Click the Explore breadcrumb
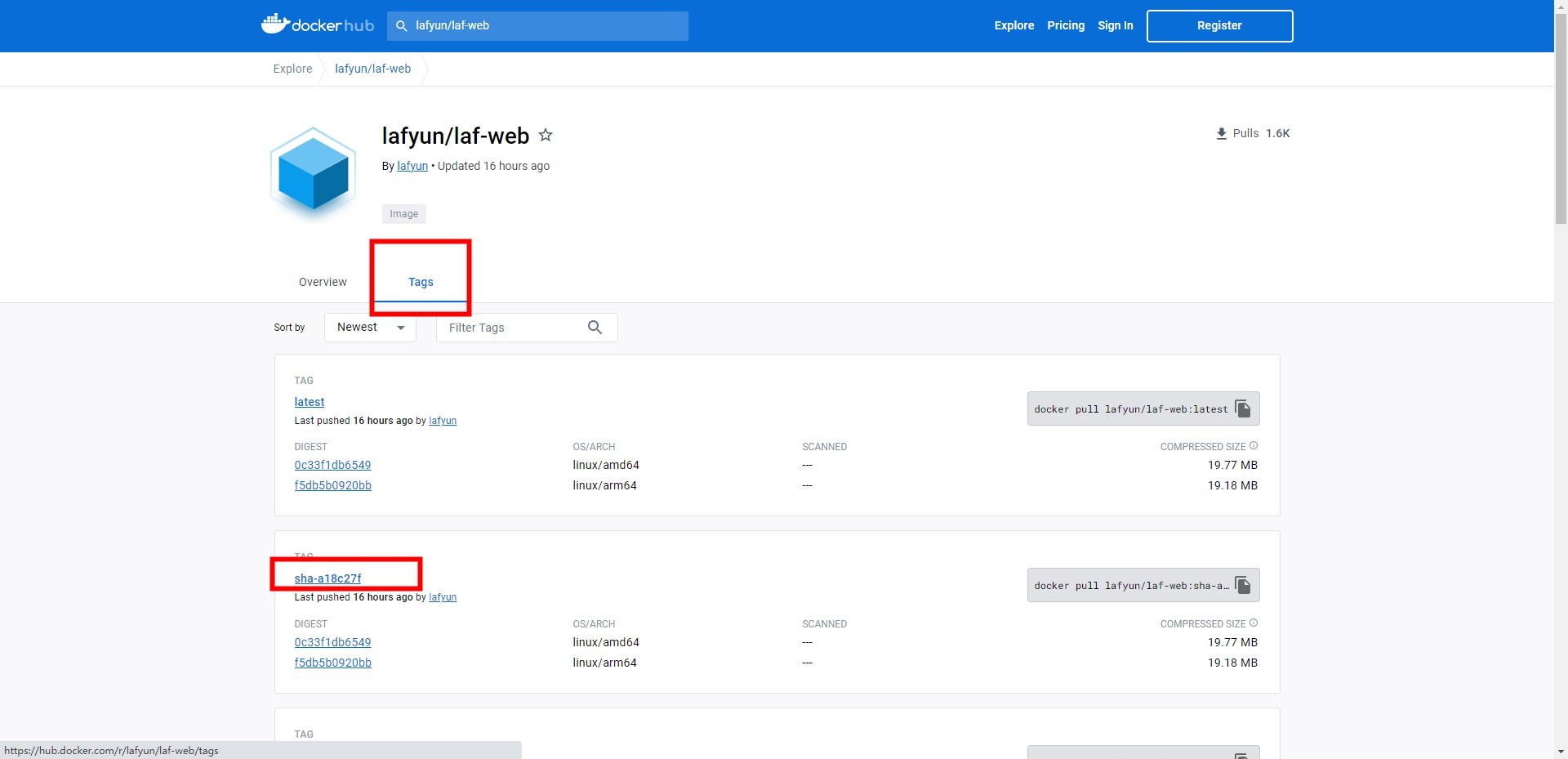 [x=292, y=69]
